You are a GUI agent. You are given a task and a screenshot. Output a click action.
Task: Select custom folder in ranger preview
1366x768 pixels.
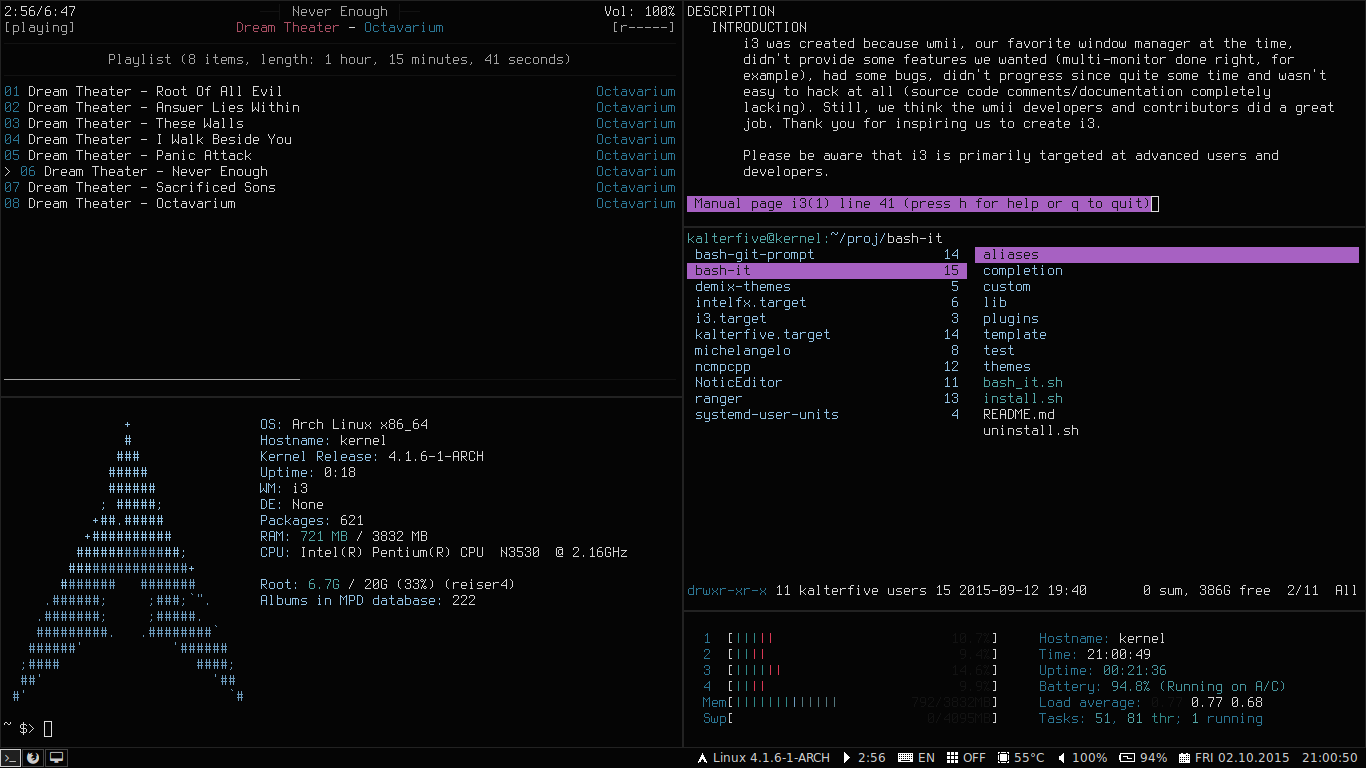click(1007, 287)
